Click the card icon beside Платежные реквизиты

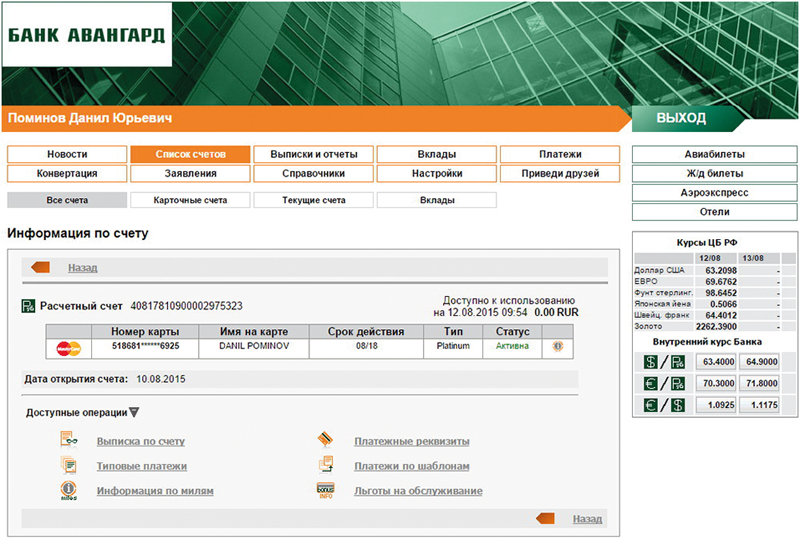[x=326, y=439]
